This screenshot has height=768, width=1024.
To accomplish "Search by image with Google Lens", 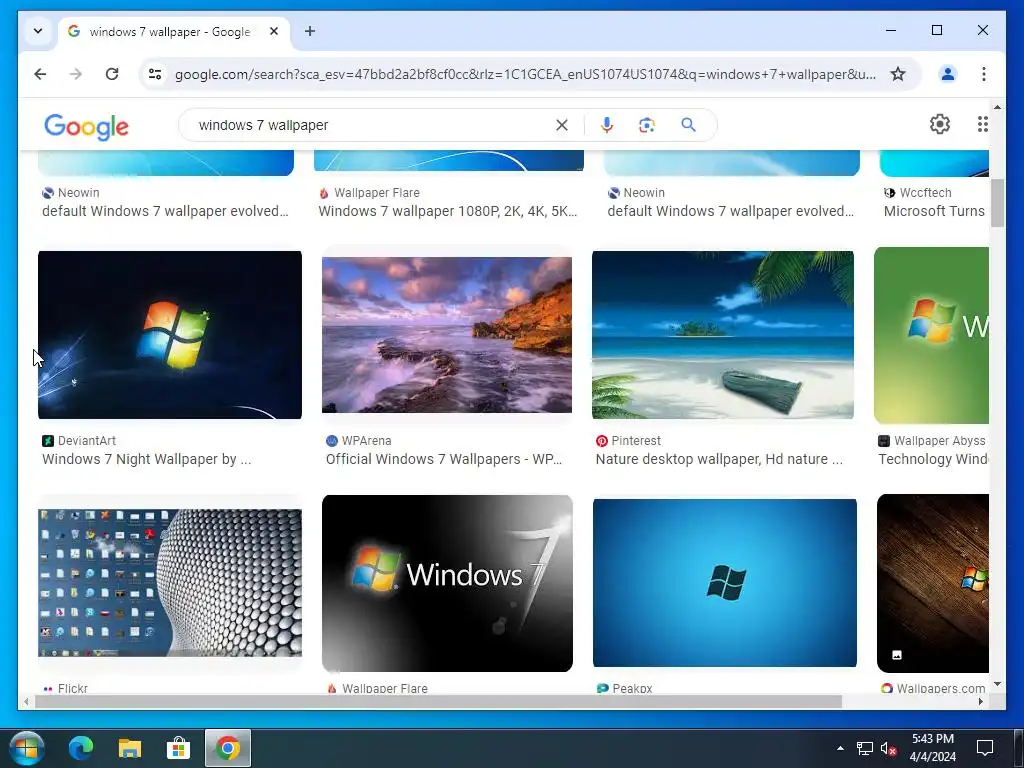I will click(x=647, y=125).
